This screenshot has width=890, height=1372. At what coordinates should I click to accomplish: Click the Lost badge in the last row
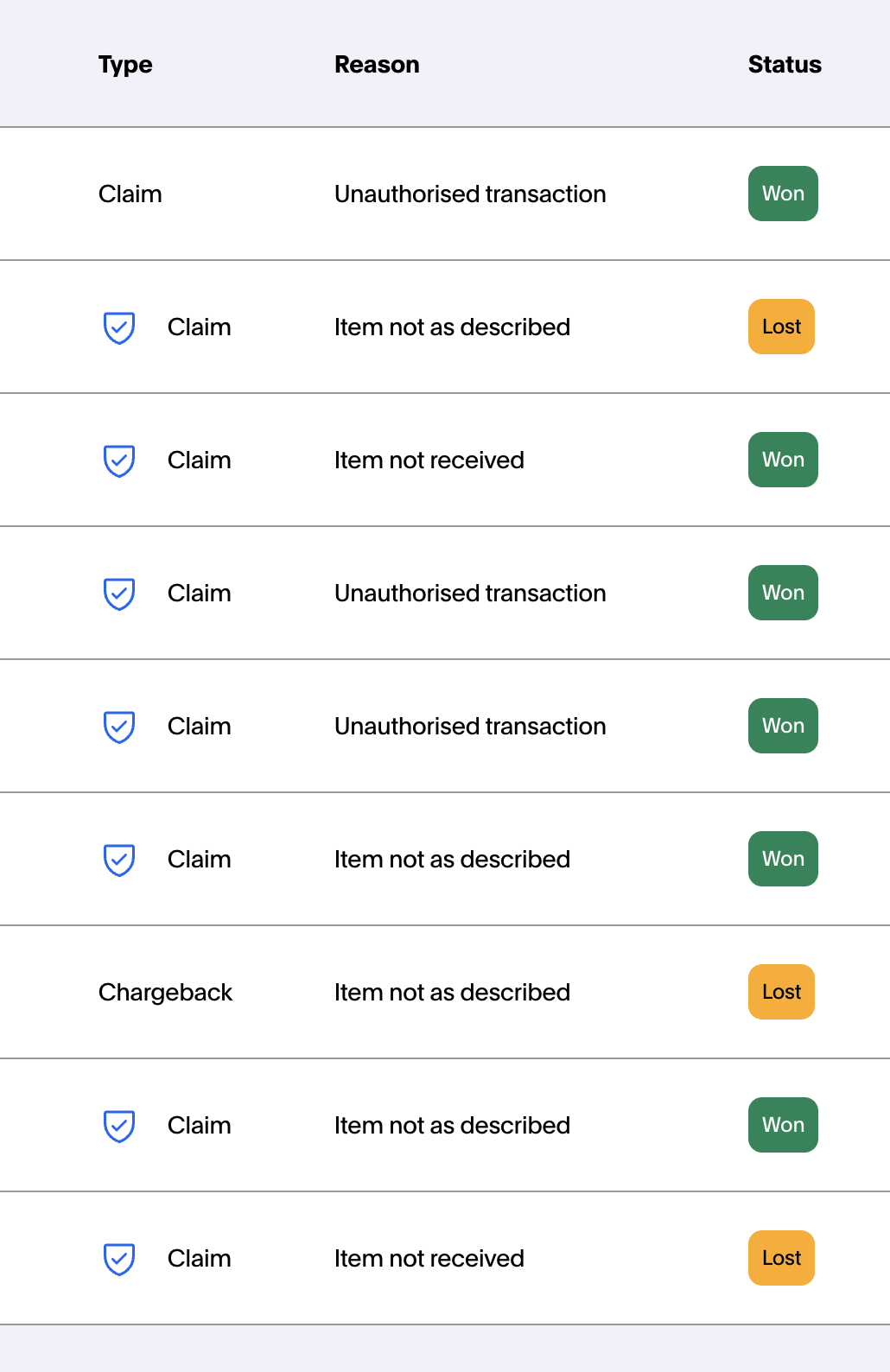click(x=781, y=1258)
